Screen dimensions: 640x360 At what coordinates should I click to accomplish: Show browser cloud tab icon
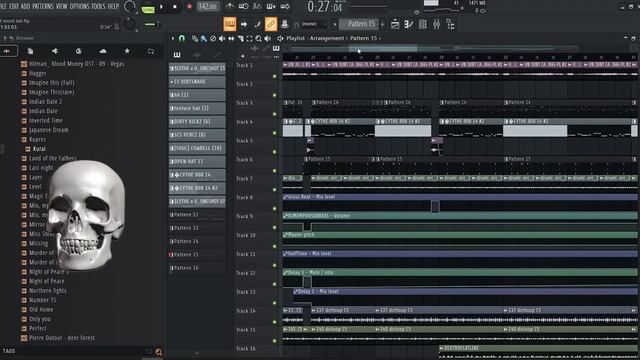[x=103, y=51]
